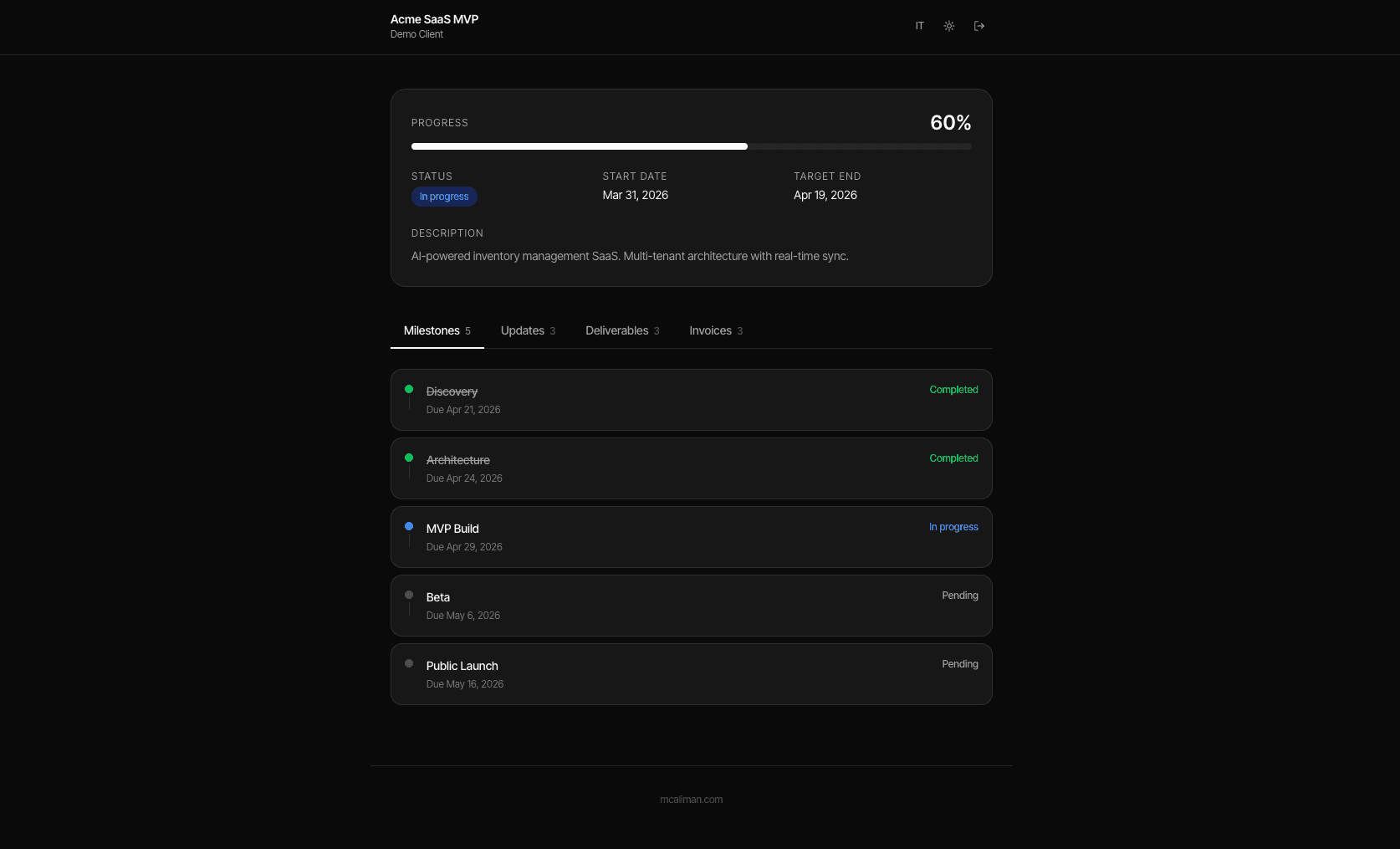Toggle light mode with the sun icon
This screenshot has height=849, width=1400.
(x=949, y=26)
